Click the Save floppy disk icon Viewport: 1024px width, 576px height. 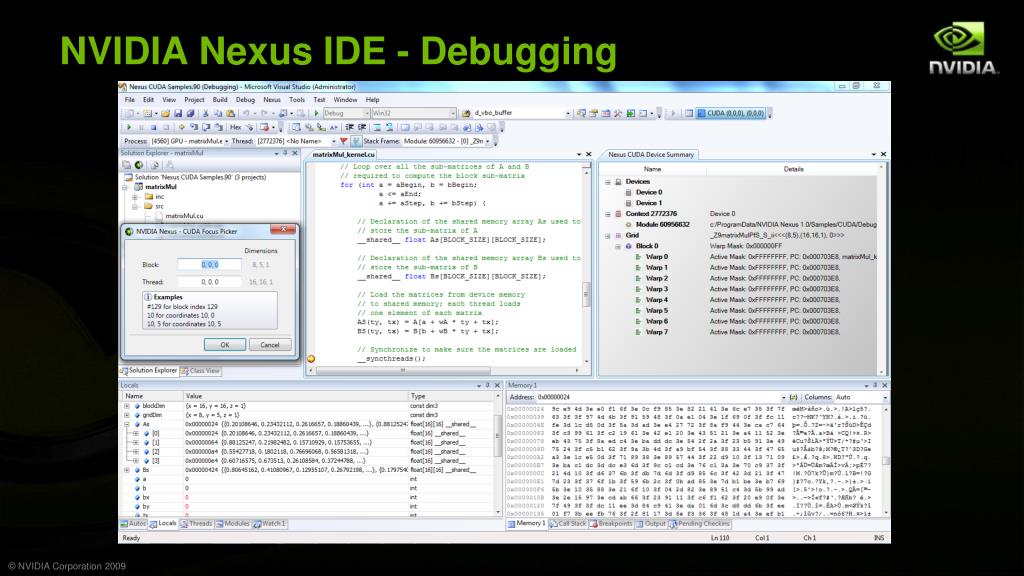(178, 114)
